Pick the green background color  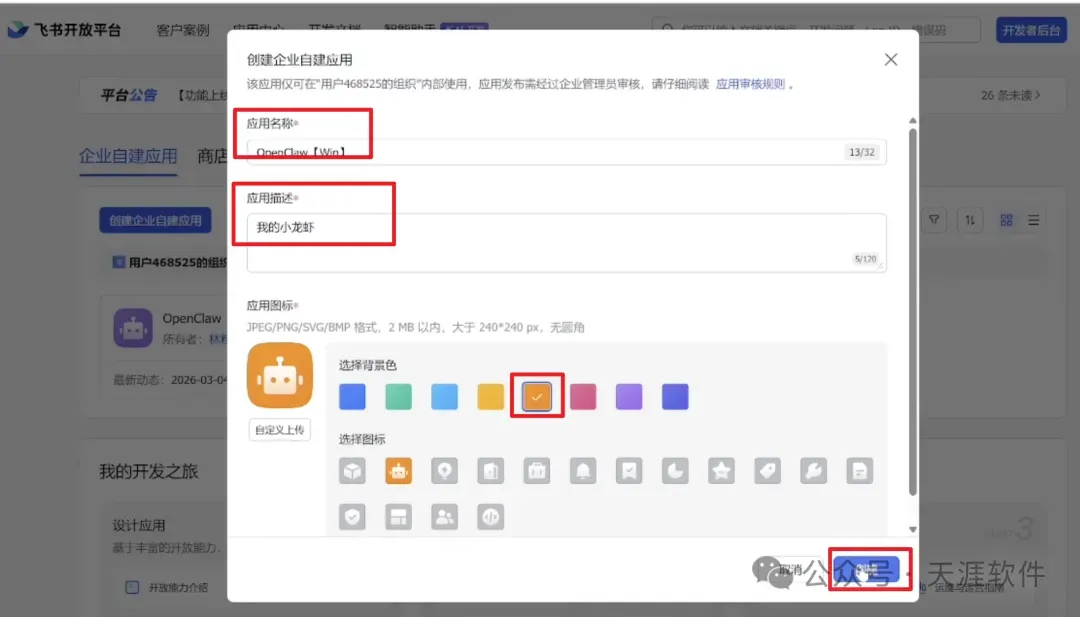398,397
